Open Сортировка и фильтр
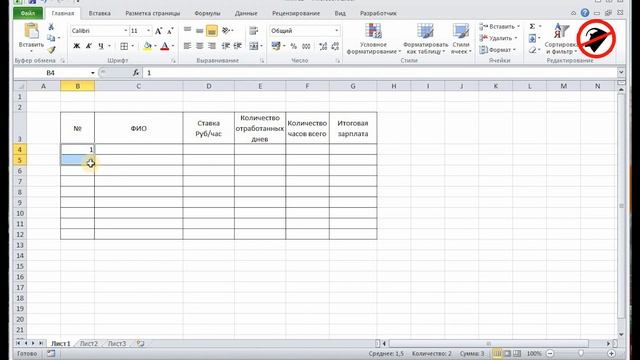Screen dimensions: 640x360 (561, 39)
